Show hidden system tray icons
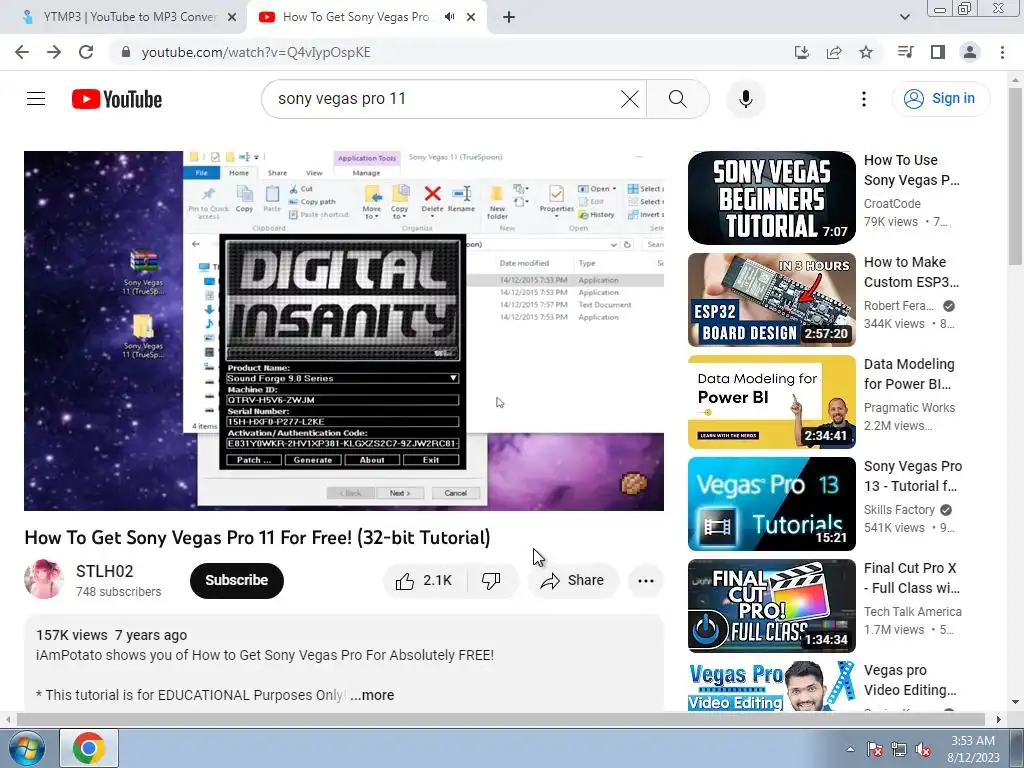 click(x=850, y=749)
